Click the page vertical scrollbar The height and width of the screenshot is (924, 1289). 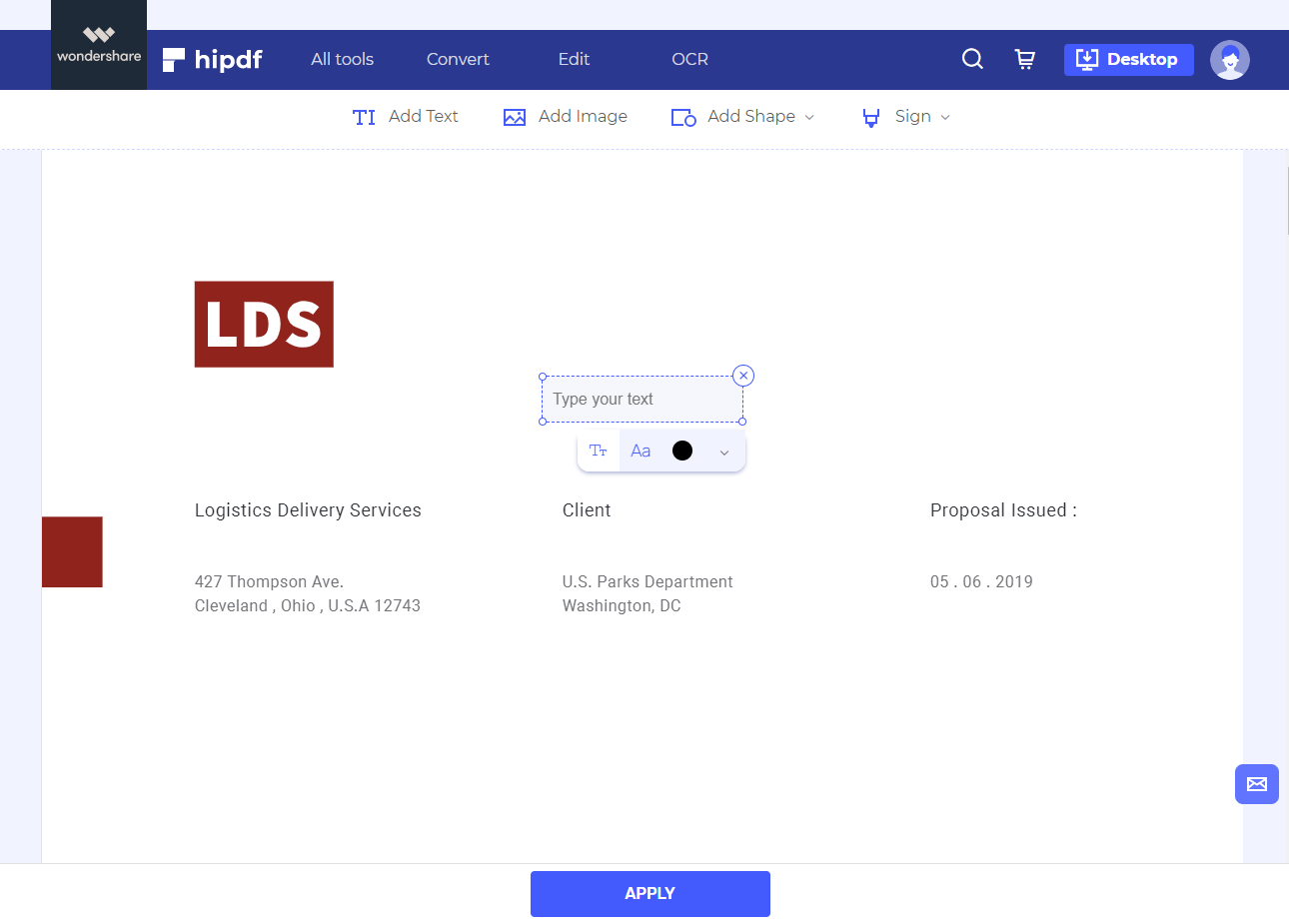click(x=1287, y=201)
